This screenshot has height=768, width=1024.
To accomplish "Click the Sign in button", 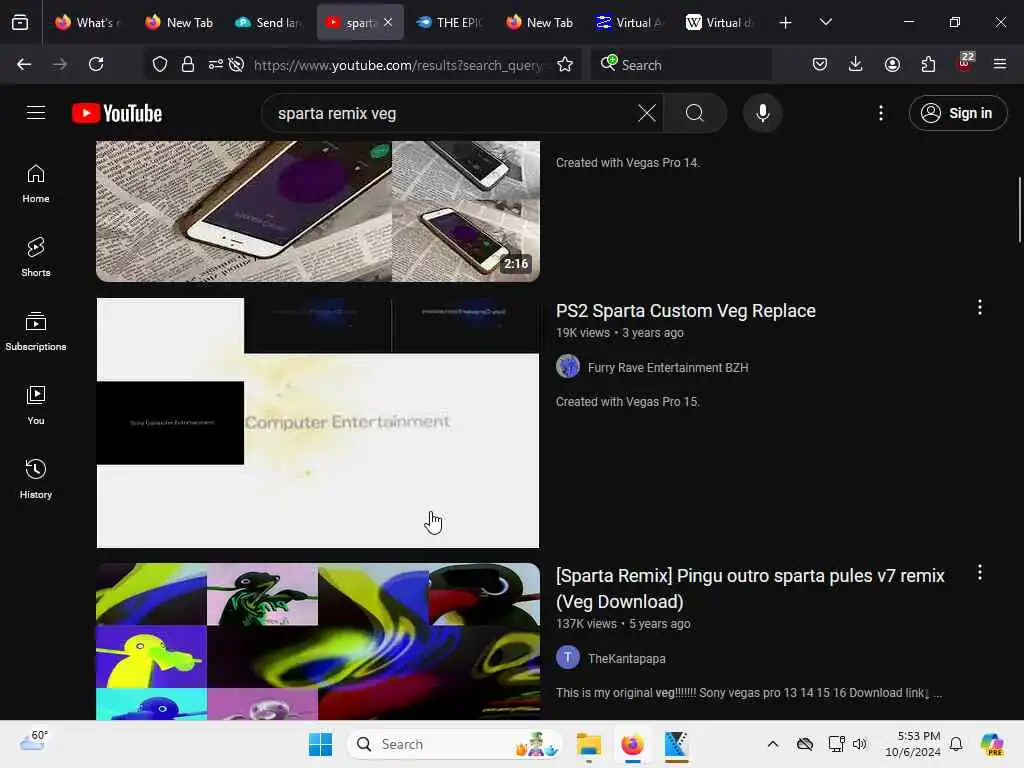I will 957,113.
